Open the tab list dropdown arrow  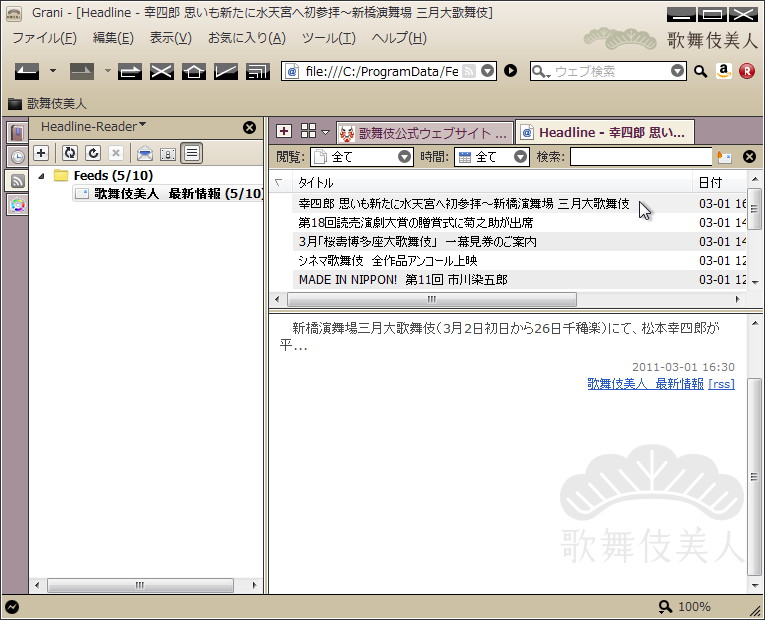pos(325,132)
